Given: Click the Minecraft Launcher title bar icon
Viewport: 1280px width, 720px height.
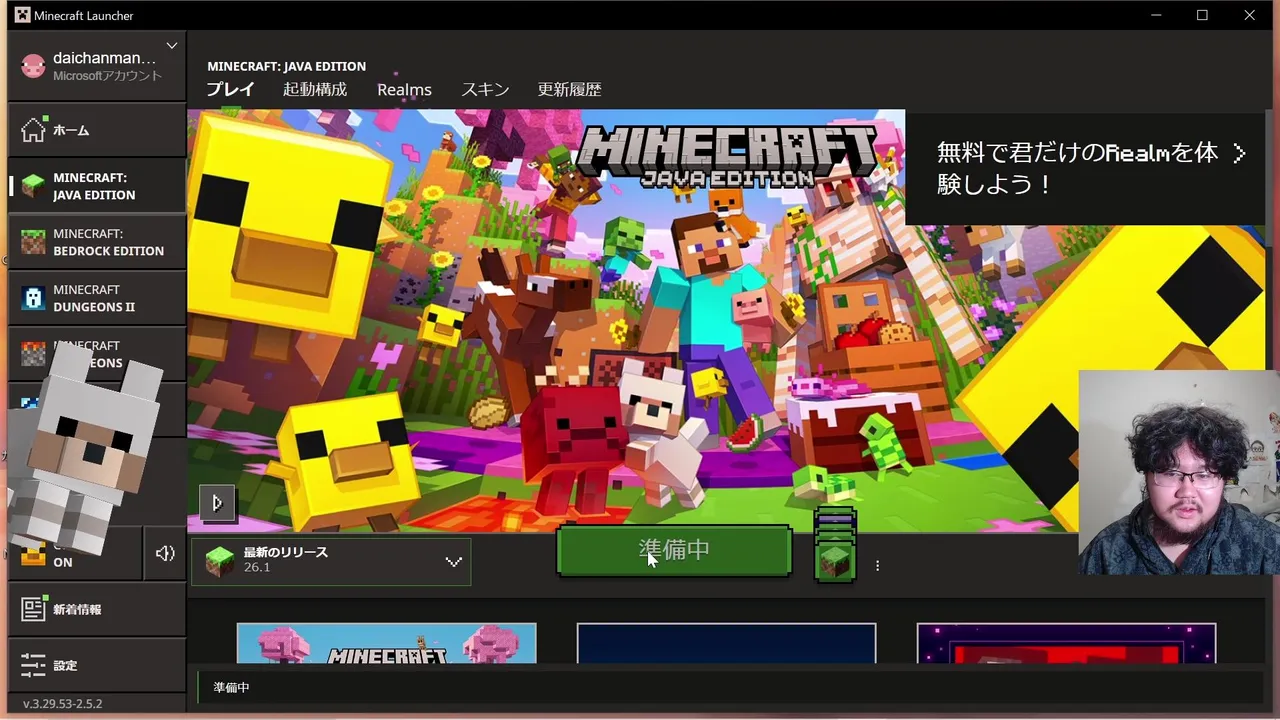Looking at the screenshot, I should 22,15.
